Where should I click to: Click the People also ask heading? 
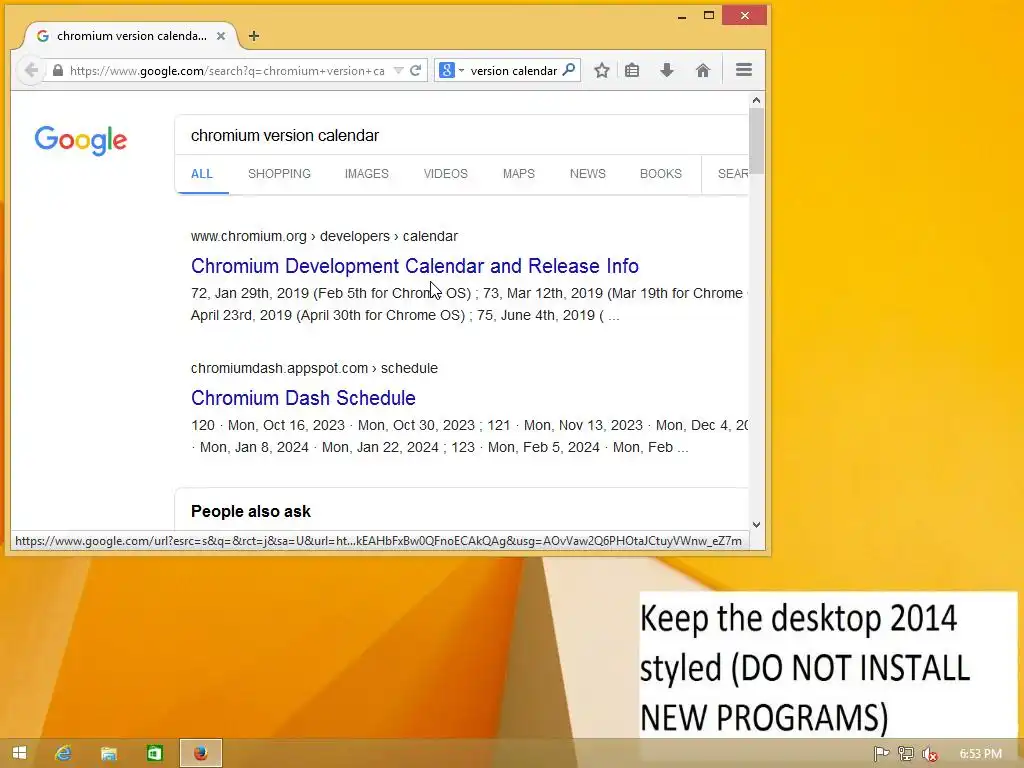click(x=251, y=511)
